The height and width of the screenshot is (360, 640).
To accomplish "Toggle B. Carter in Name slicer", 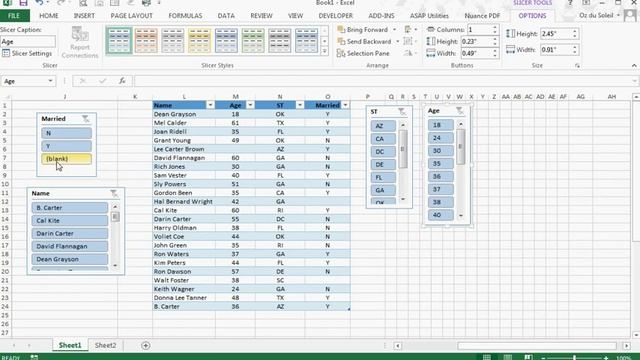I will [70, 208].
